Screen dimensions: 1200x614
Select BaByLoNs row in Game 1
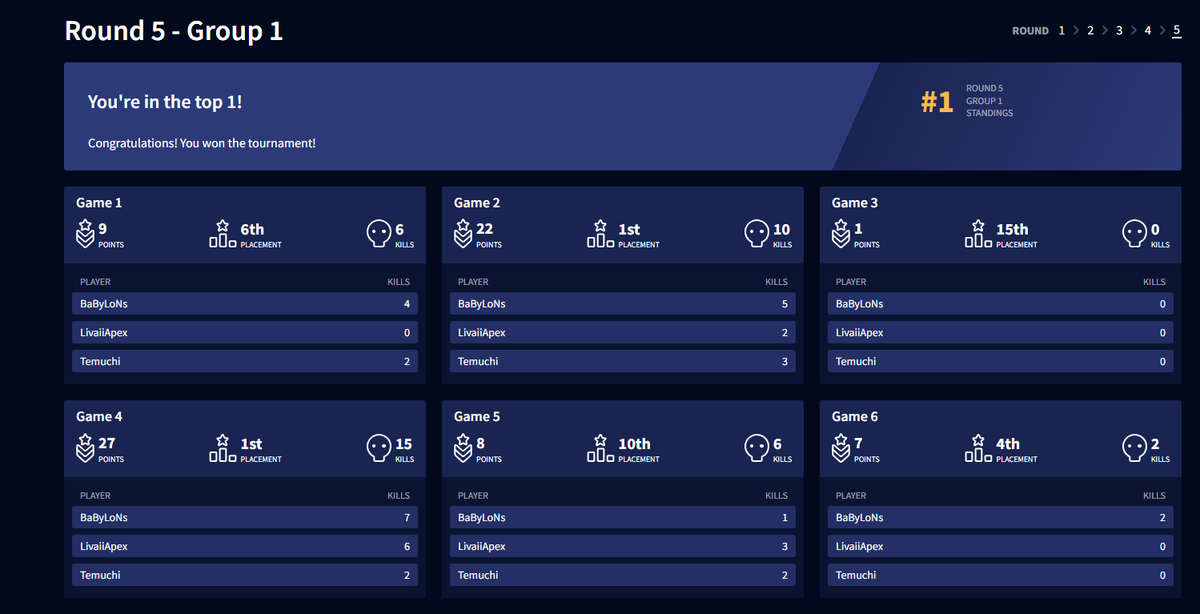(x=245, y=304)
